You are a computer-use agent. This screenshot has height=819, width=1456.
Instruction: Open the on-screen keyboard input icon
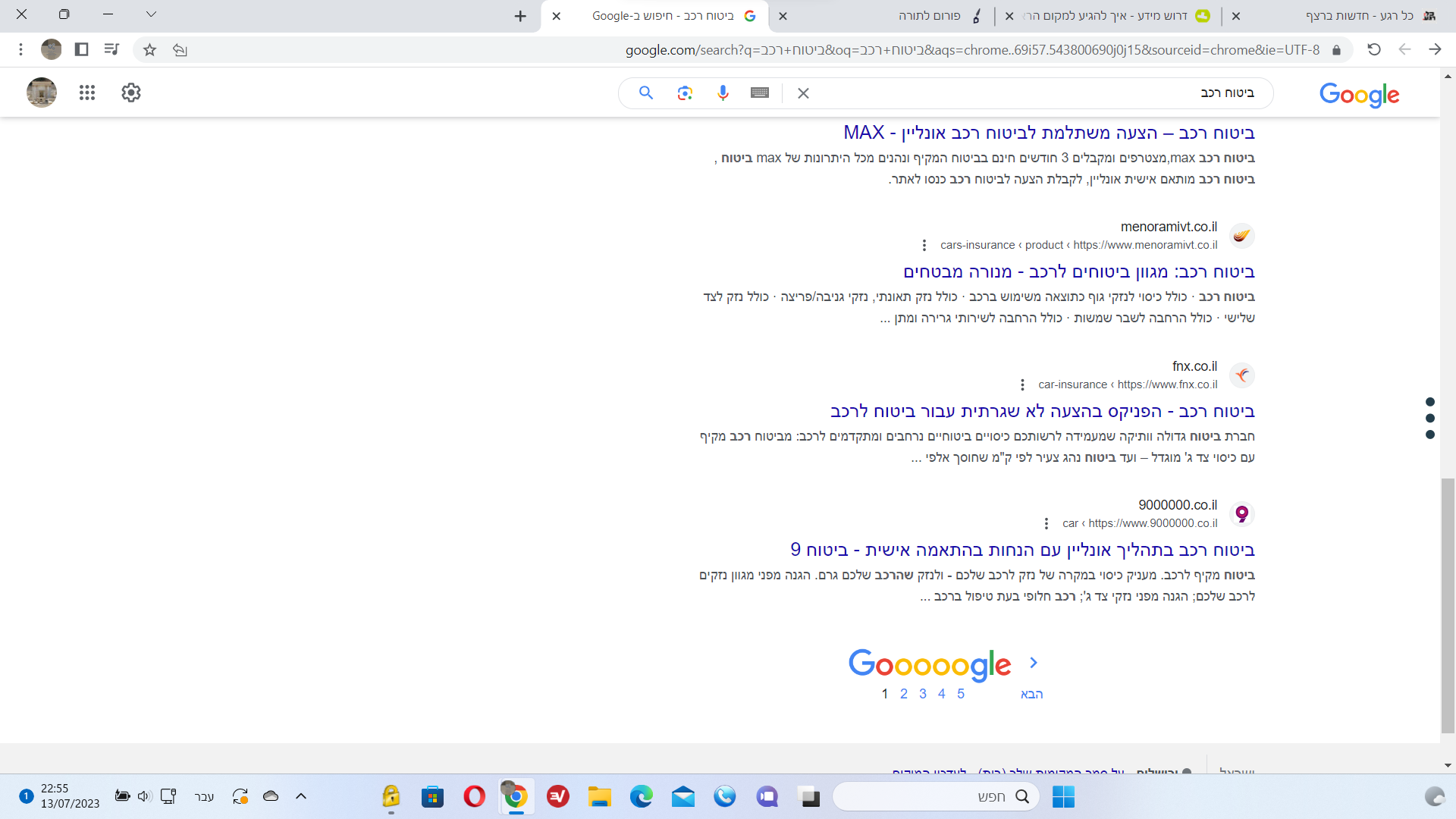[x=760, y=93]
